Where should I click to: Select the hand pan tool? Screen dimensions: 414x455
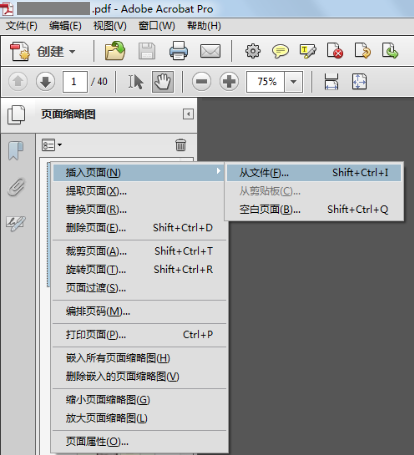pyautogui.click(x=163, y=81)
